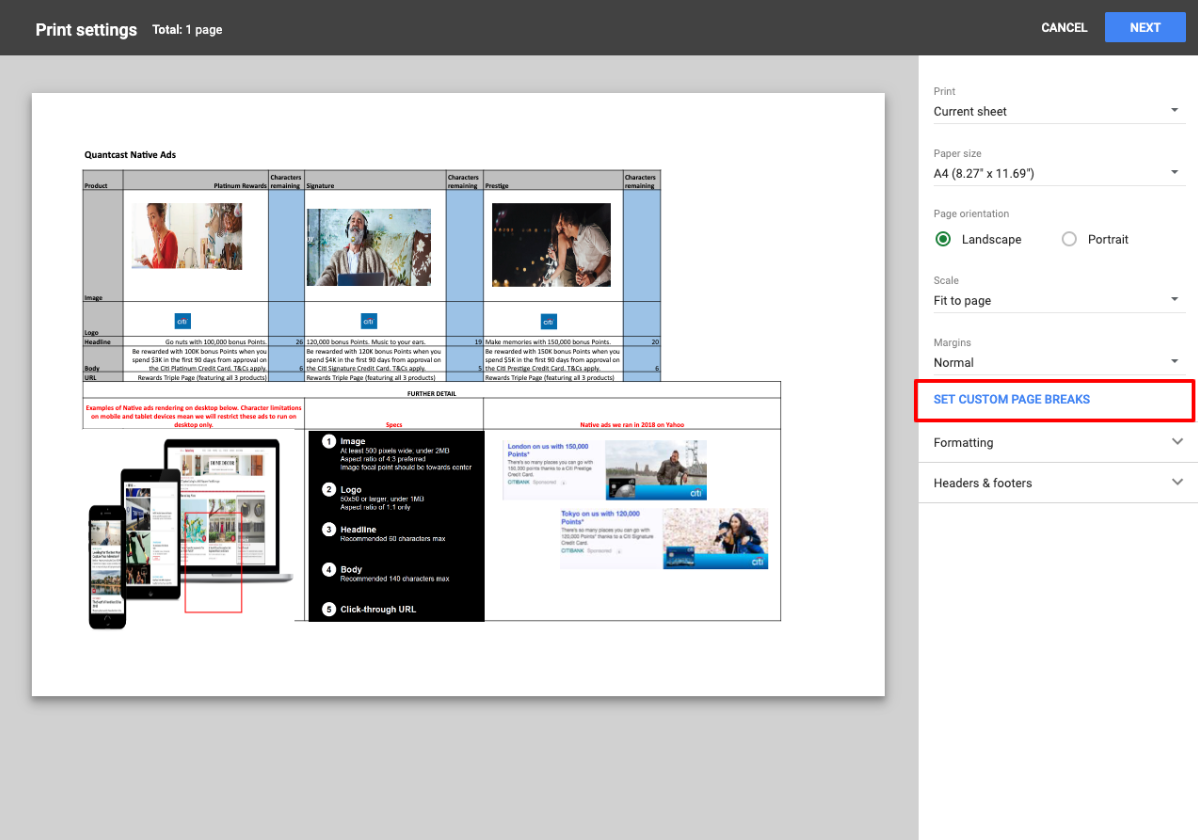Click the Platinum Rewards ad image in preview
The height and width of the screenshot is (840, 1198).
tap(187, 236)
